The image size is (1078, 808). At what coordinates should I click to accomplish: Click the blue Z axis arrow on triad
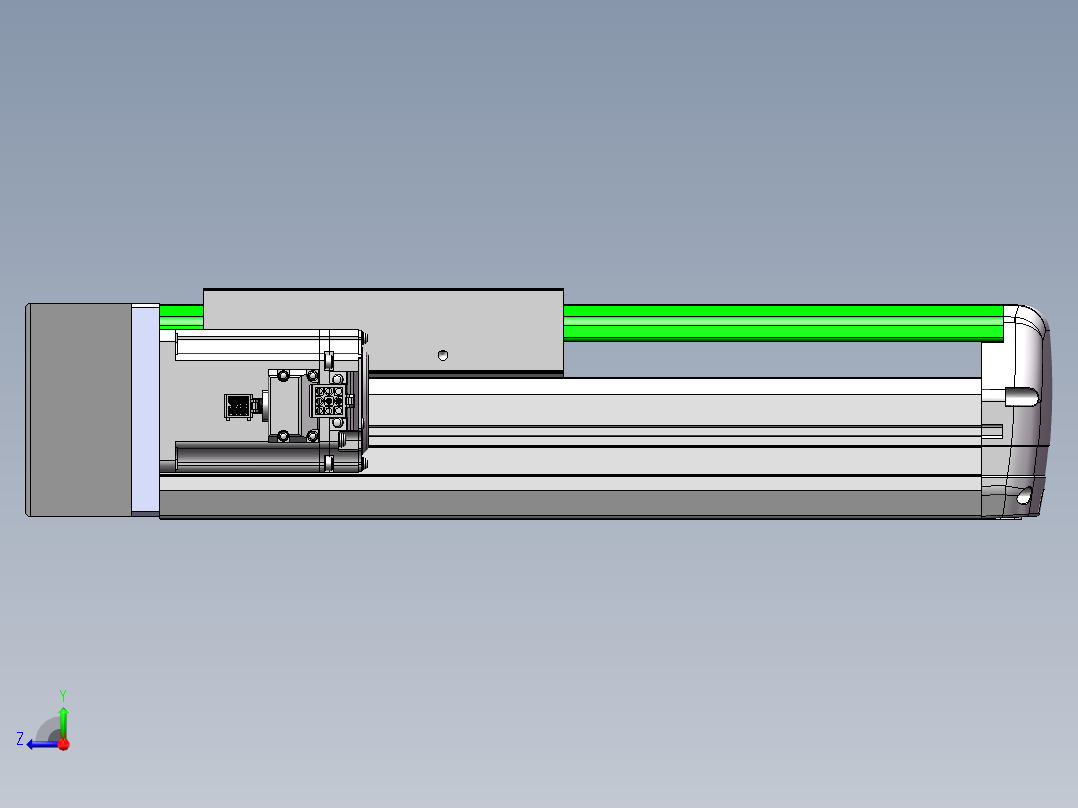41,744
